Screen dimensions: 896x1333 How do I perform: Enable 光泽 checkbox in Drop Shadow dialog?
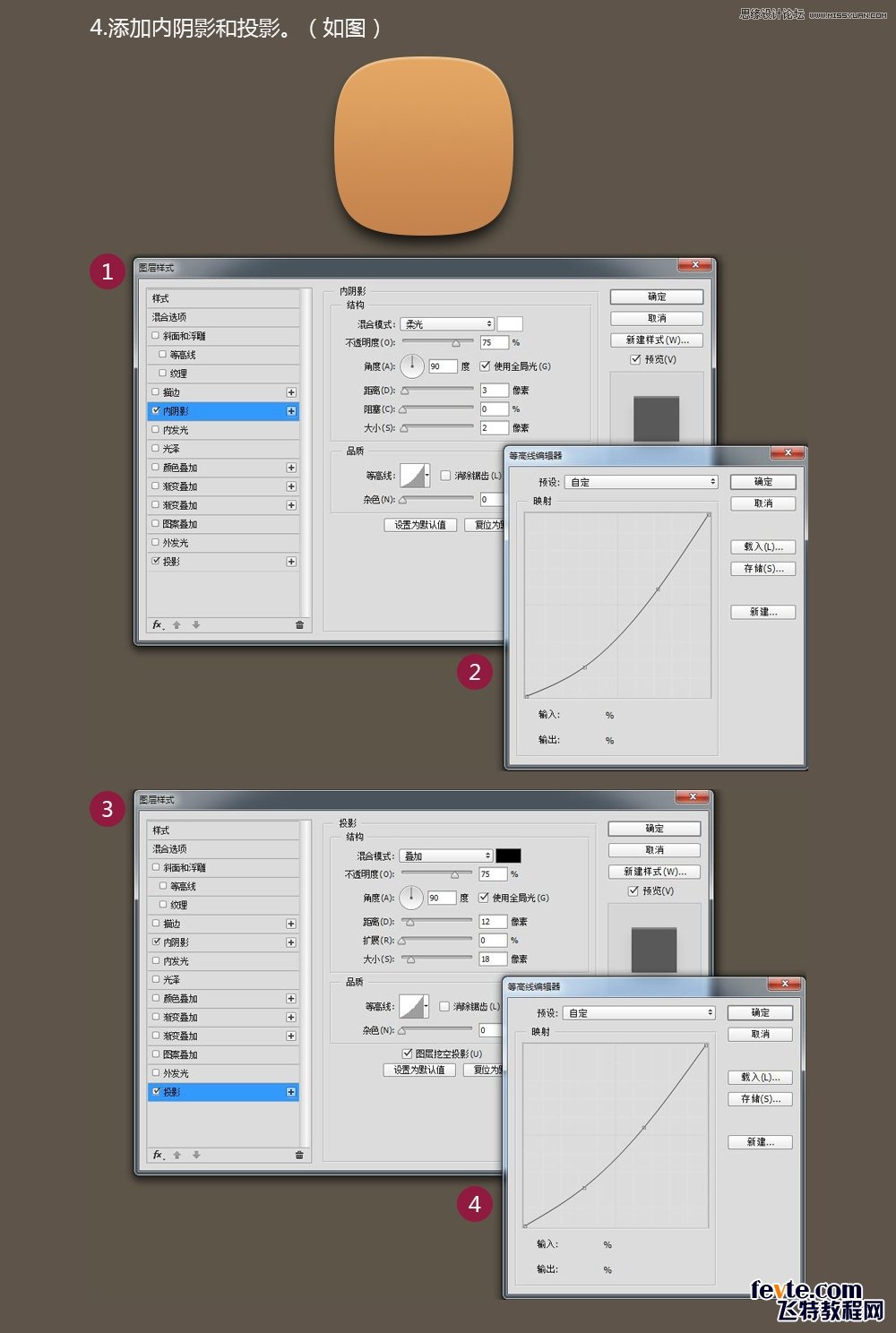(156, 979)
